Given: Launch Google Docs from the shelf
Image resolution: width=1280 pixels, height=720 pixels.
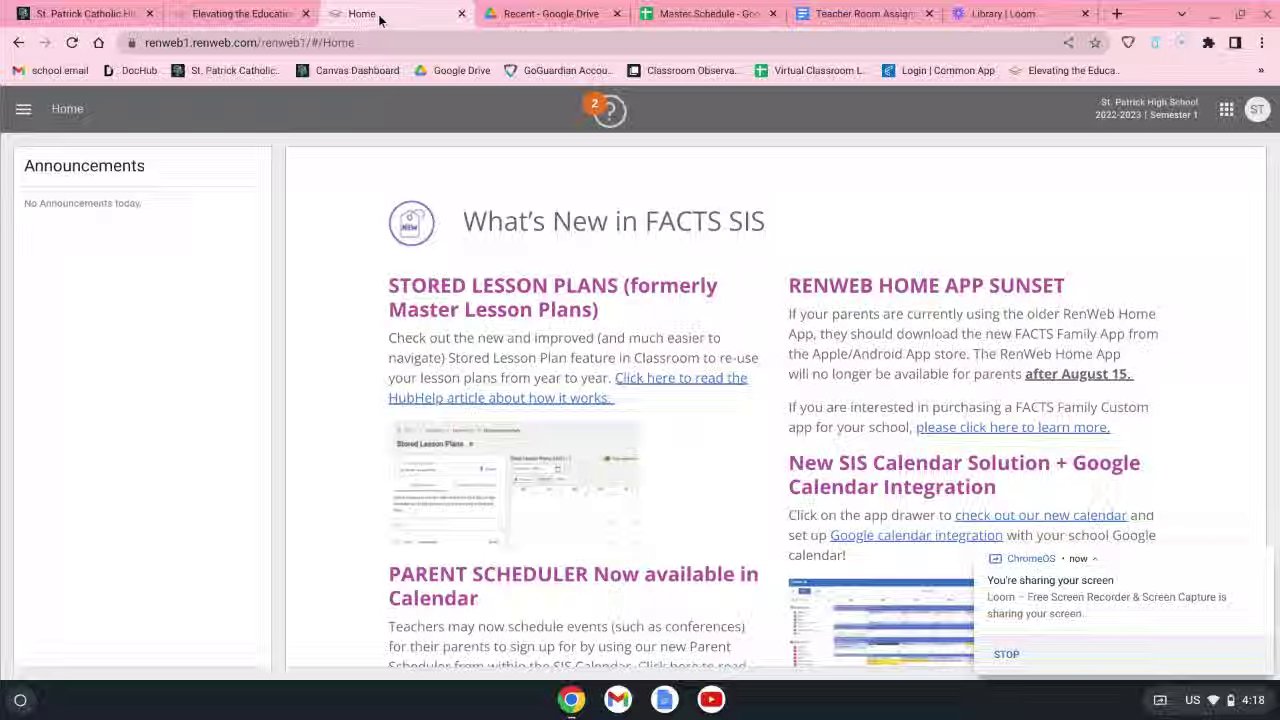Looking at the screenshot, I should click(x=665, y=700).
